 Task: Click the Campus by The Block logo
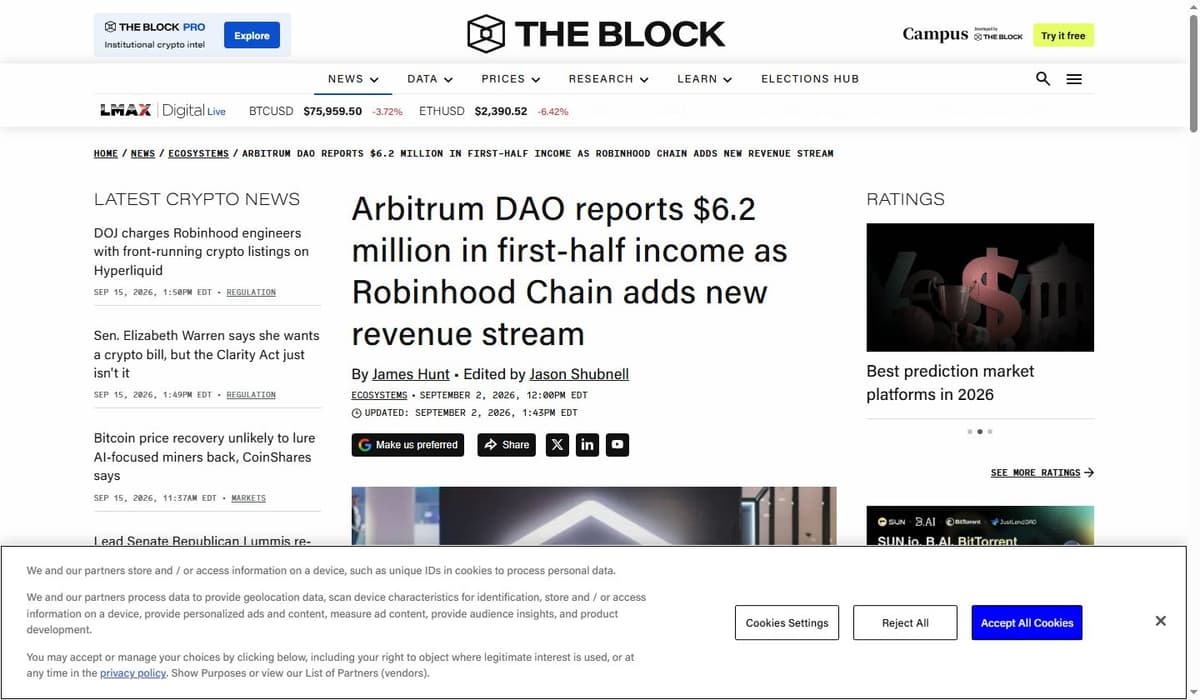click(x=962, y=34)
